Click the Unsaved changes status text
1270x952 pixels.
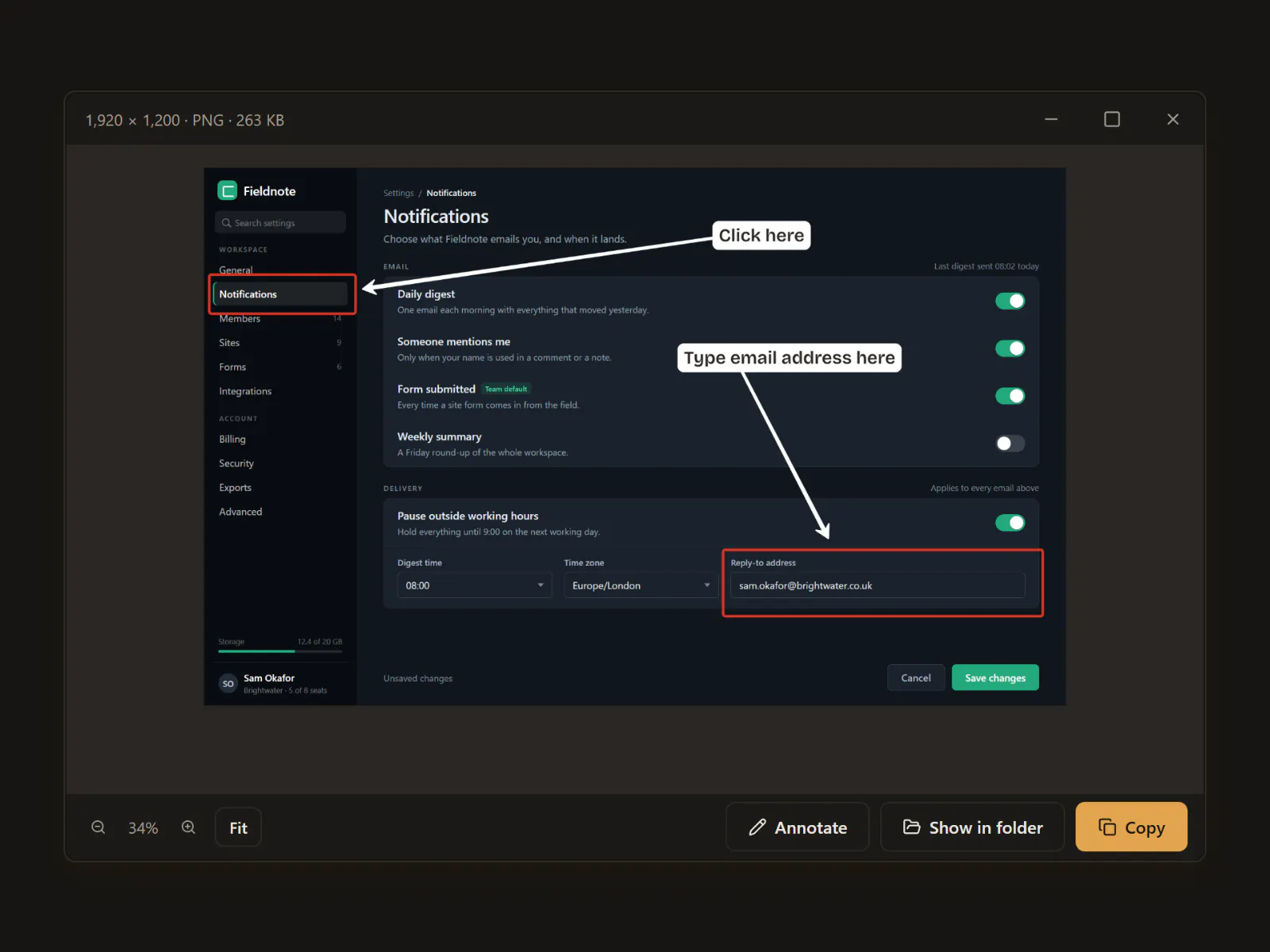coord(418,678)
